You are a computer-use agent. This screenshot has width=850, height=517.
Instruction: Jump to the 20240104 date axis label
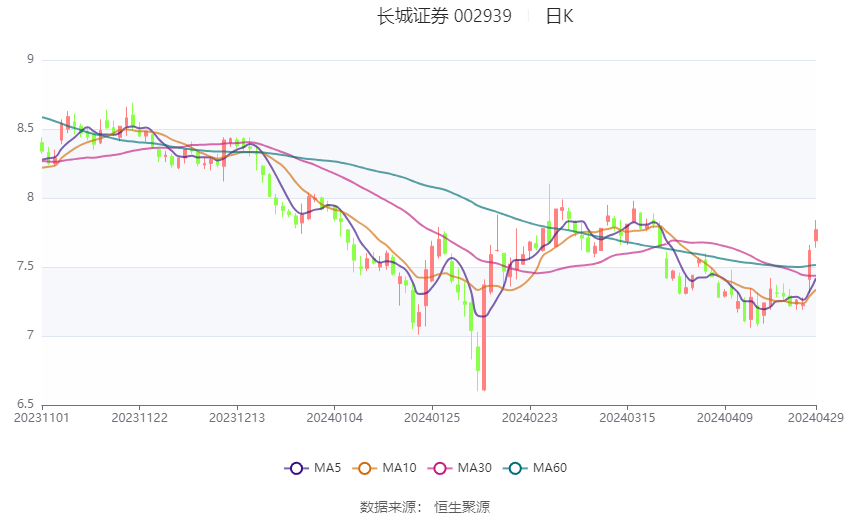(x=334, y=417)
